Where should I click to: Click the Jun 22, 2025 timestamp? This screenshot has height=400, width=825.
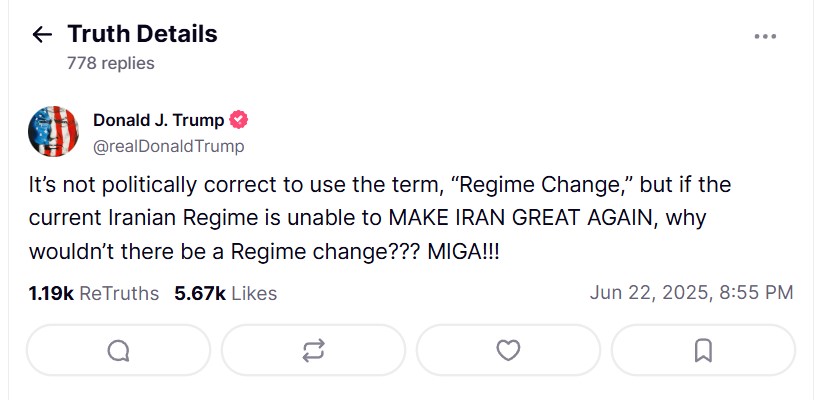pos(691,293)
